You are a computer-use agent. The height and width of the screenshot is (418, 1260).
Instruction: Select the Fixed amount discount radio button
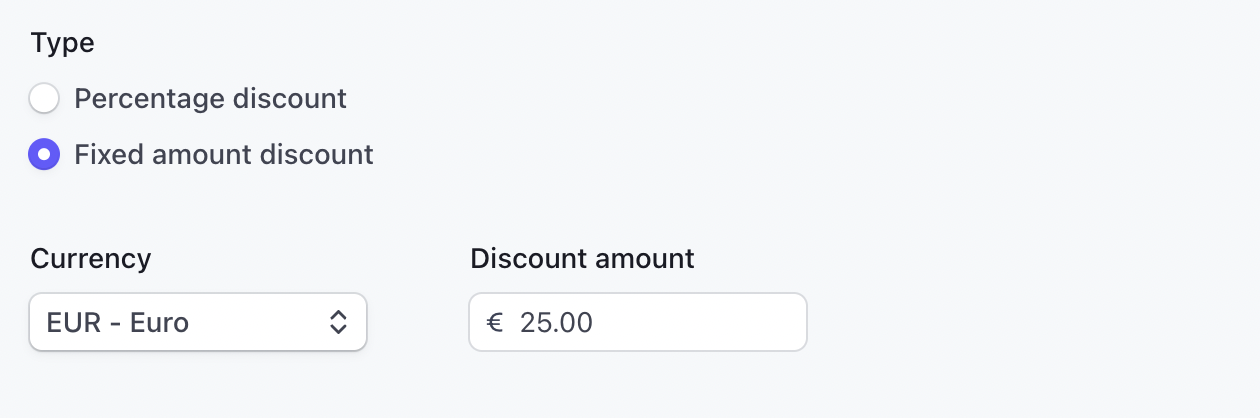coord(44,155)
